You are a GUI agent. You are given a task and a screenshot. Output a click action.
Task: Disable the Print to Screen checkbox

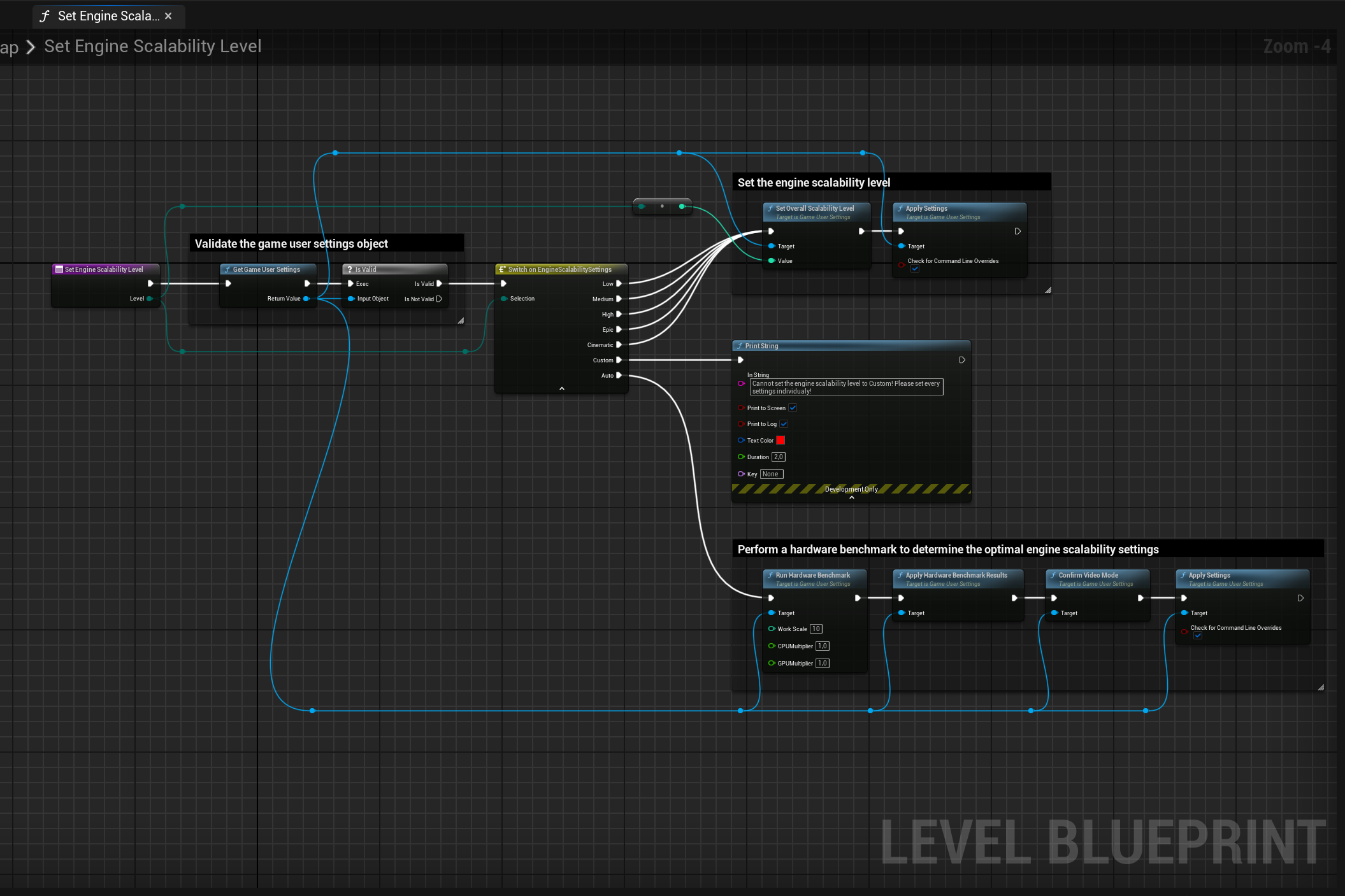793,408
